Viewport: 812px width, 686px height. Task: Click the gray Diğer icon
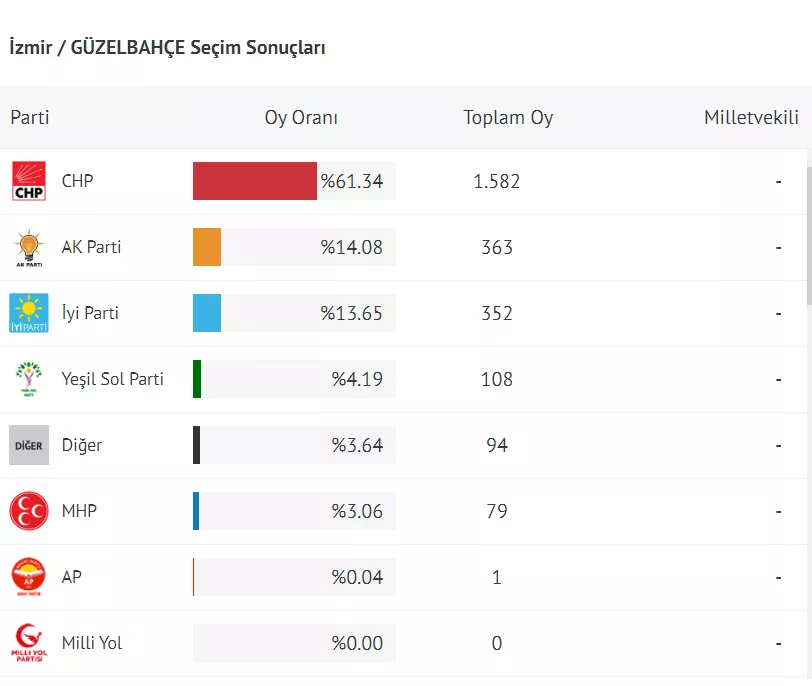click(29, 445)
